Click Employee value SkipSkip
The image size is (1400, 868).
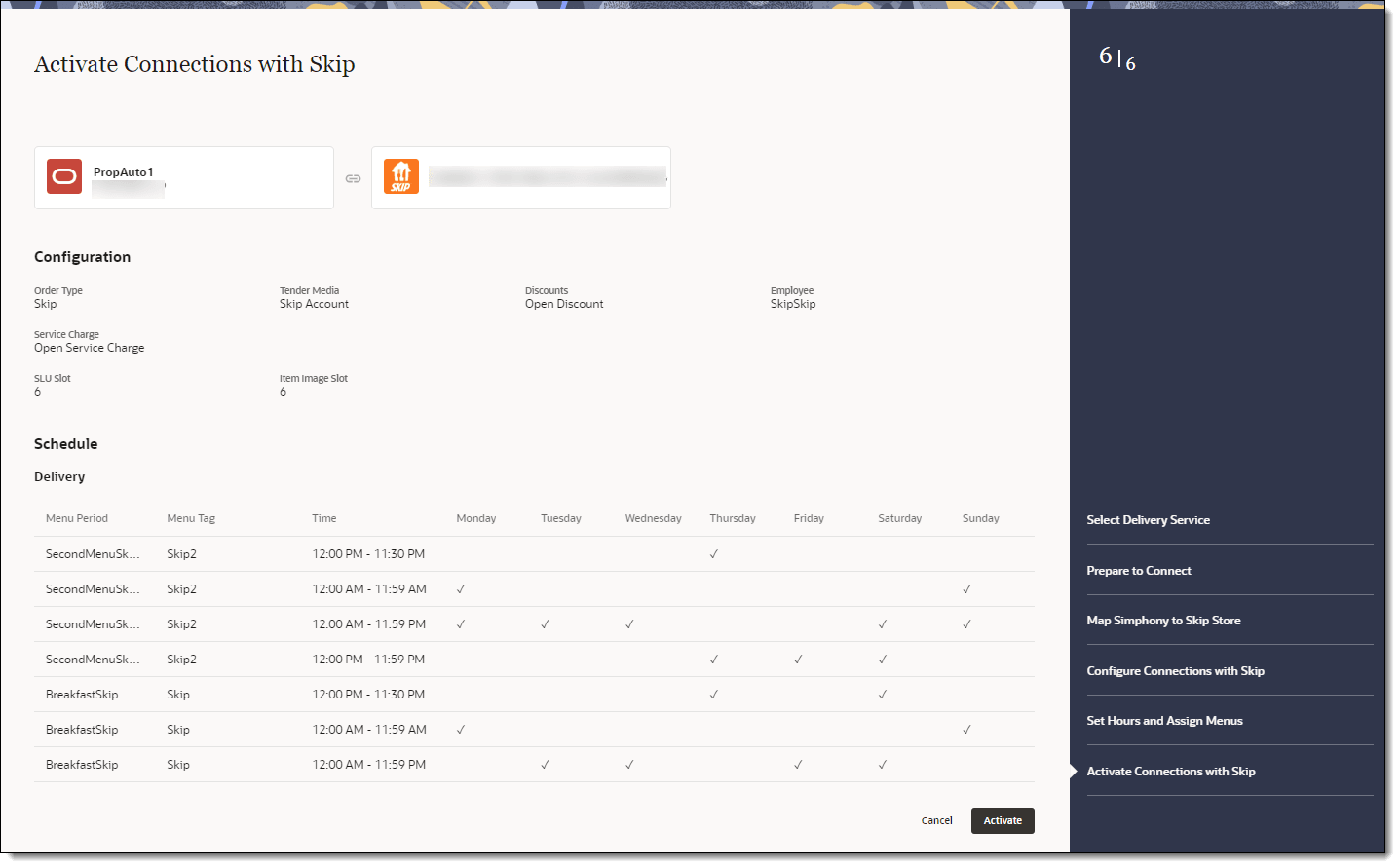pos(793,304)
